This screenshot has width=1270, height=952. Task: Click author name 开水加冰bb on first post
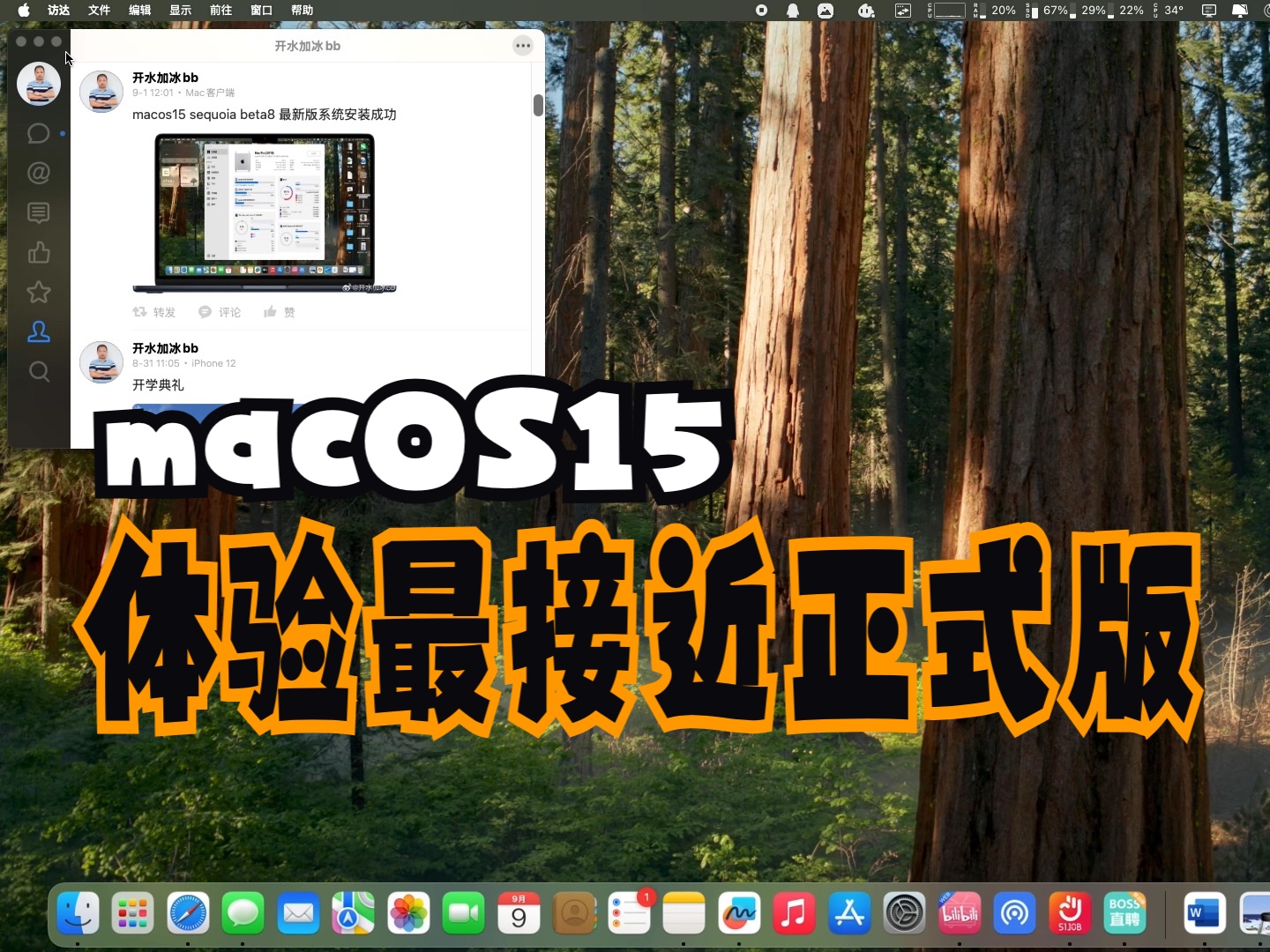pyautogui.click(x=165, y=78)
